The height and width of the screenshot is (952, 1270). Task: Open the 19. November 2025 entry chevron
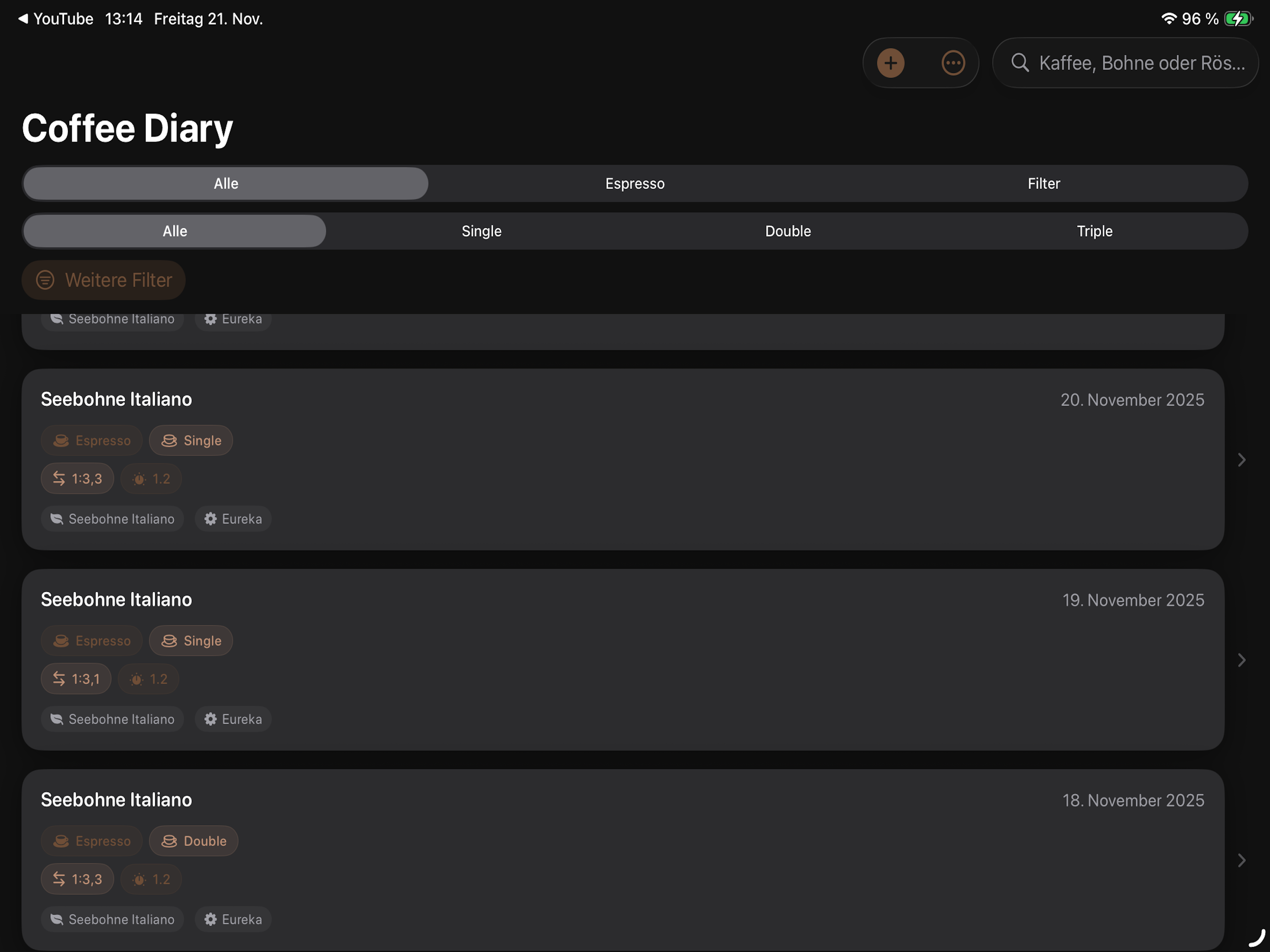click(1241, 660)
